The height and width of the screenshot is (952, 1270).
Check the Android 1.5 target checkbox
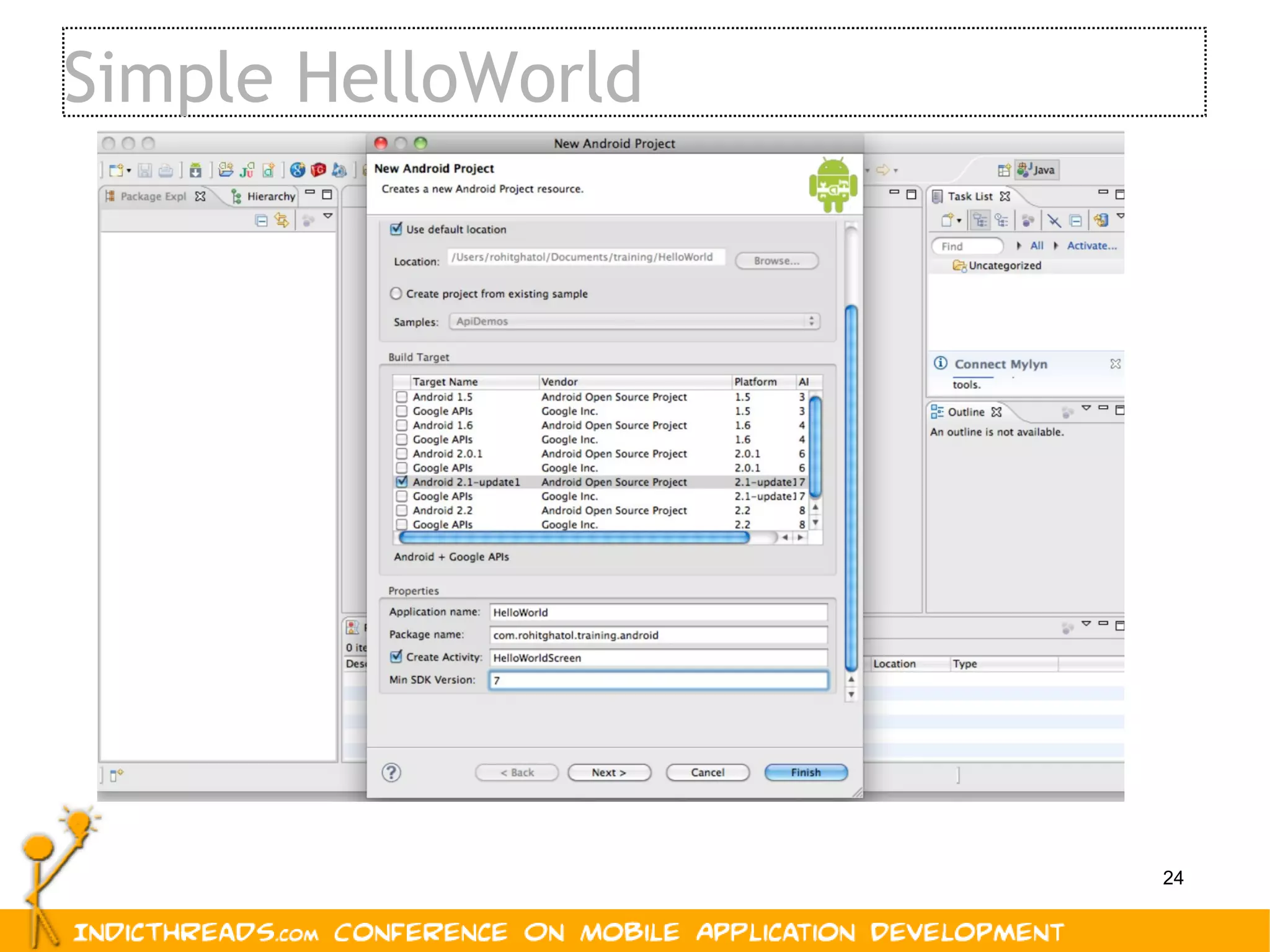[401, 396]
